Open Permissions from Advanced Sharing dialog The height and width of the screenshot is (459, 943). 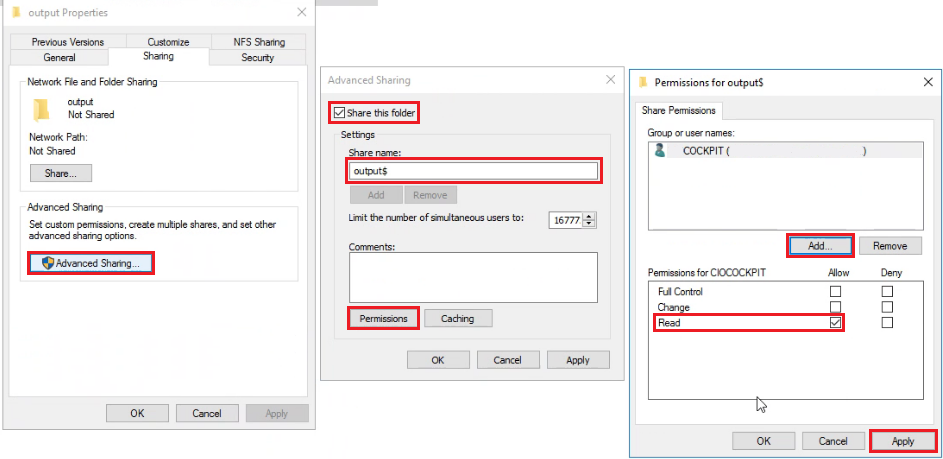[x=383, y=318]
